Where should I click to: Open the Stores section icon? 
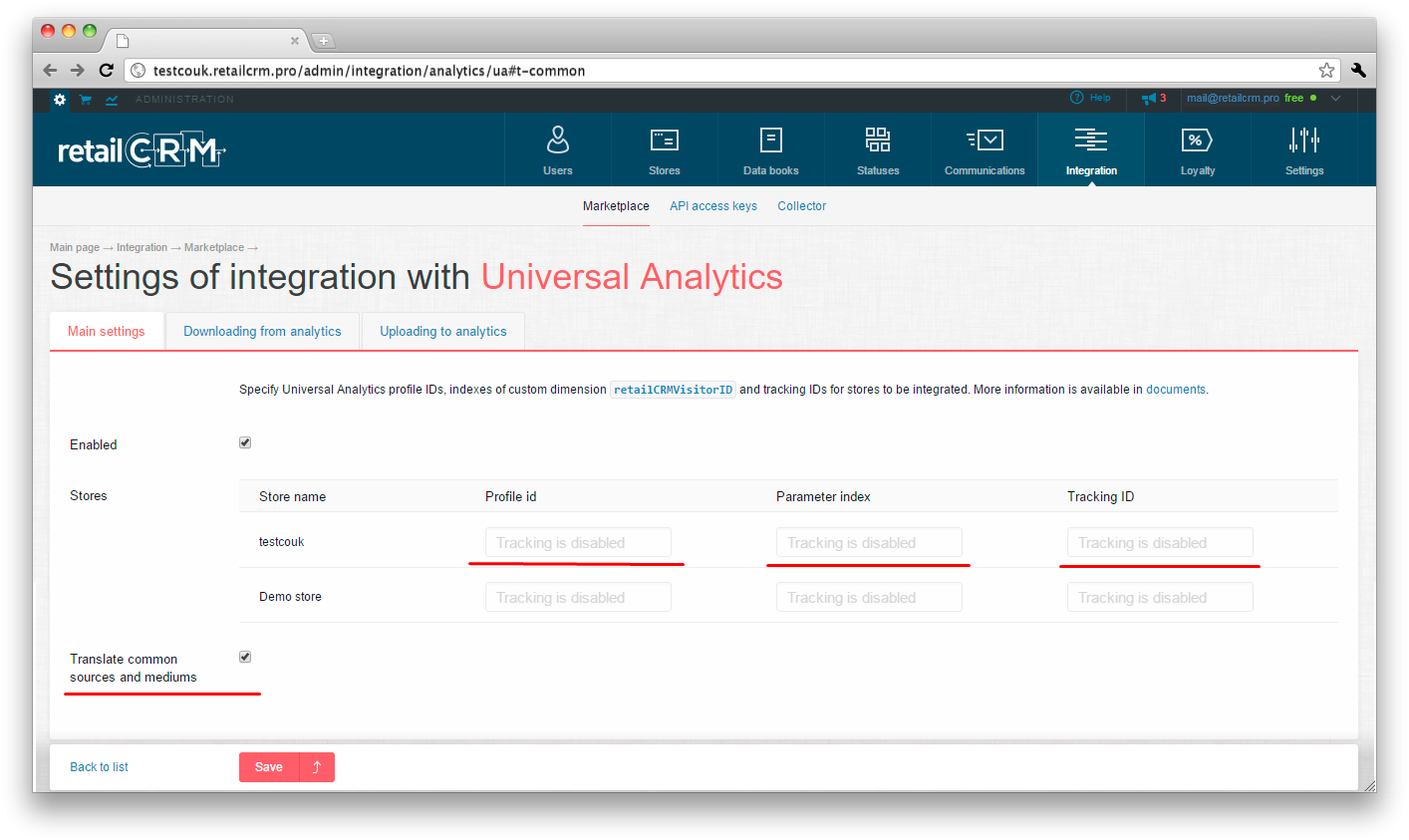coord(665,140)
